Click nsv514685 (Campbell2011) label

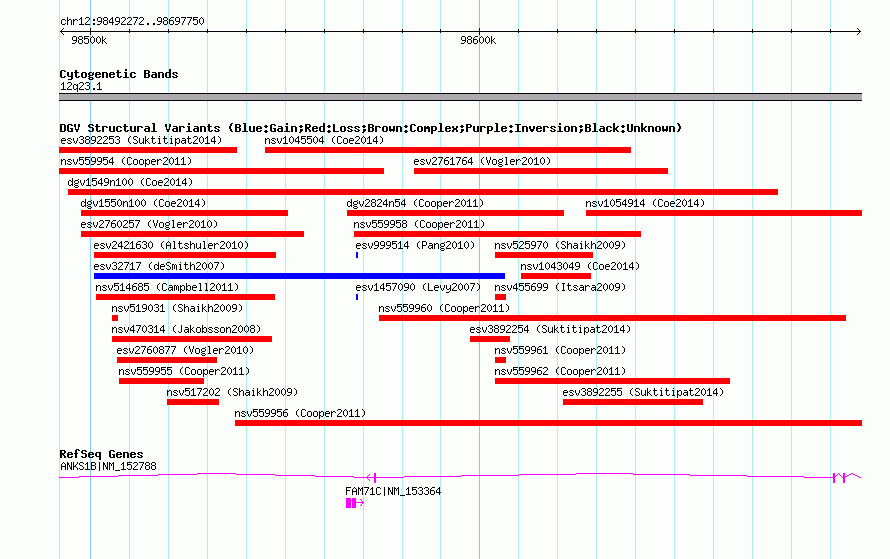(167, 287)
